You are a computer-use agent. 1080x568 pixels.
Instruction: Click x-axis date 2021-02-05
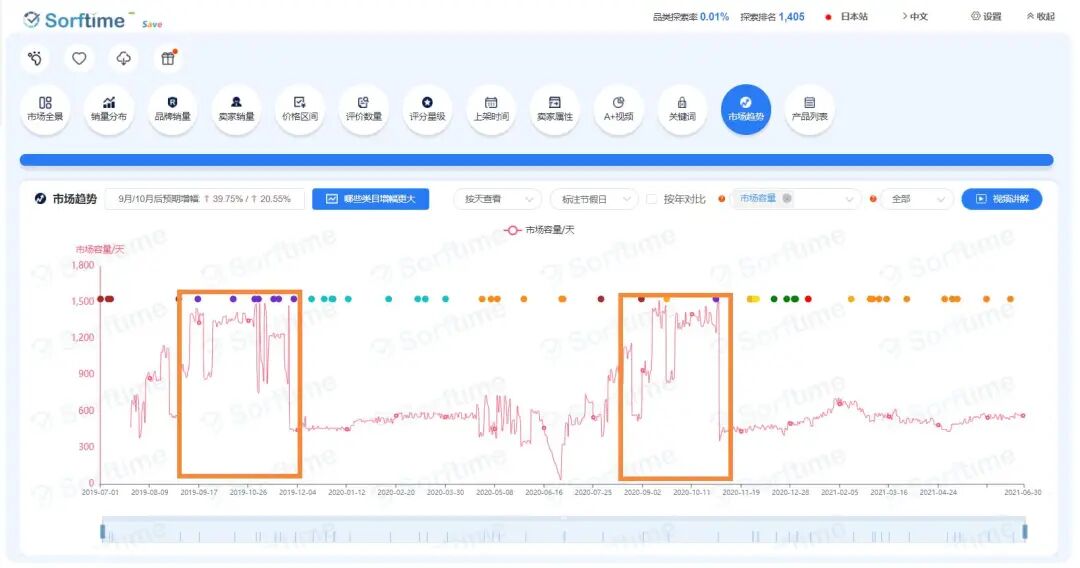[840, 492]
